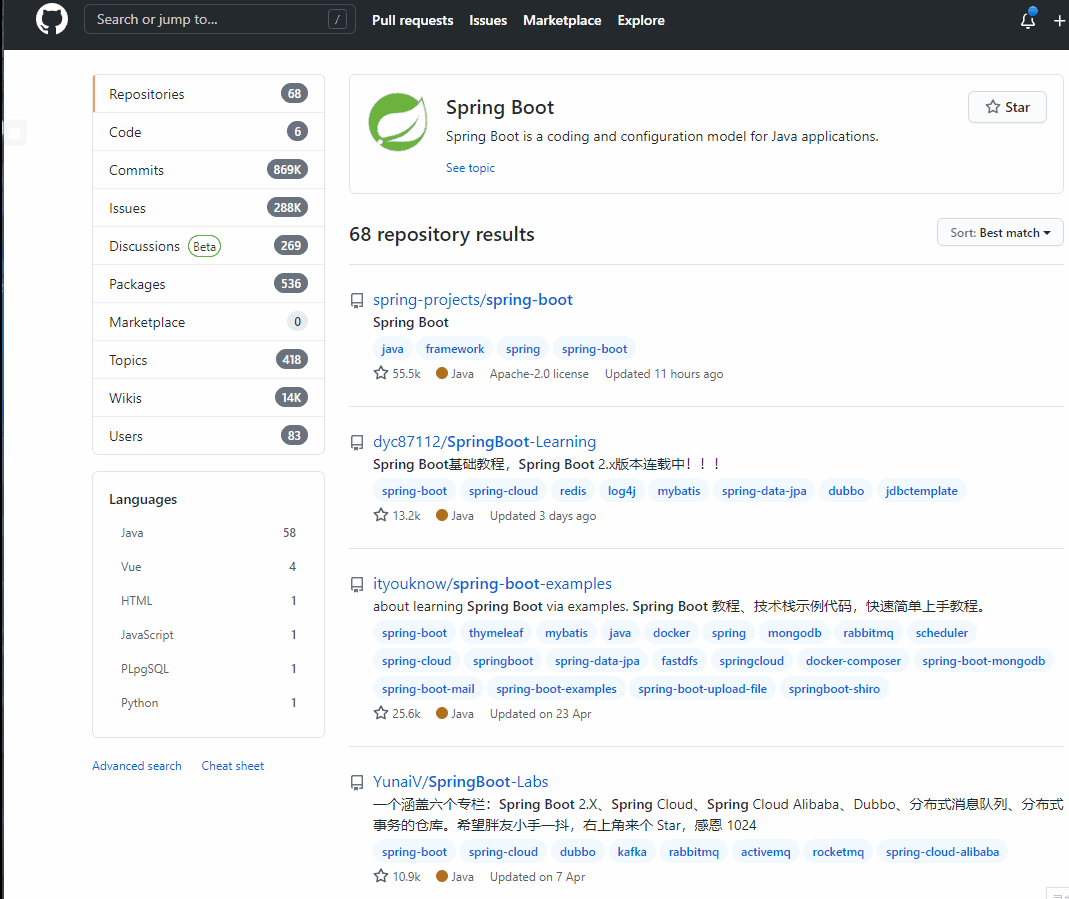Filter by PLpgSQL language
The height and width of the screenshot is (899, 1069).
tap(209, 669)
